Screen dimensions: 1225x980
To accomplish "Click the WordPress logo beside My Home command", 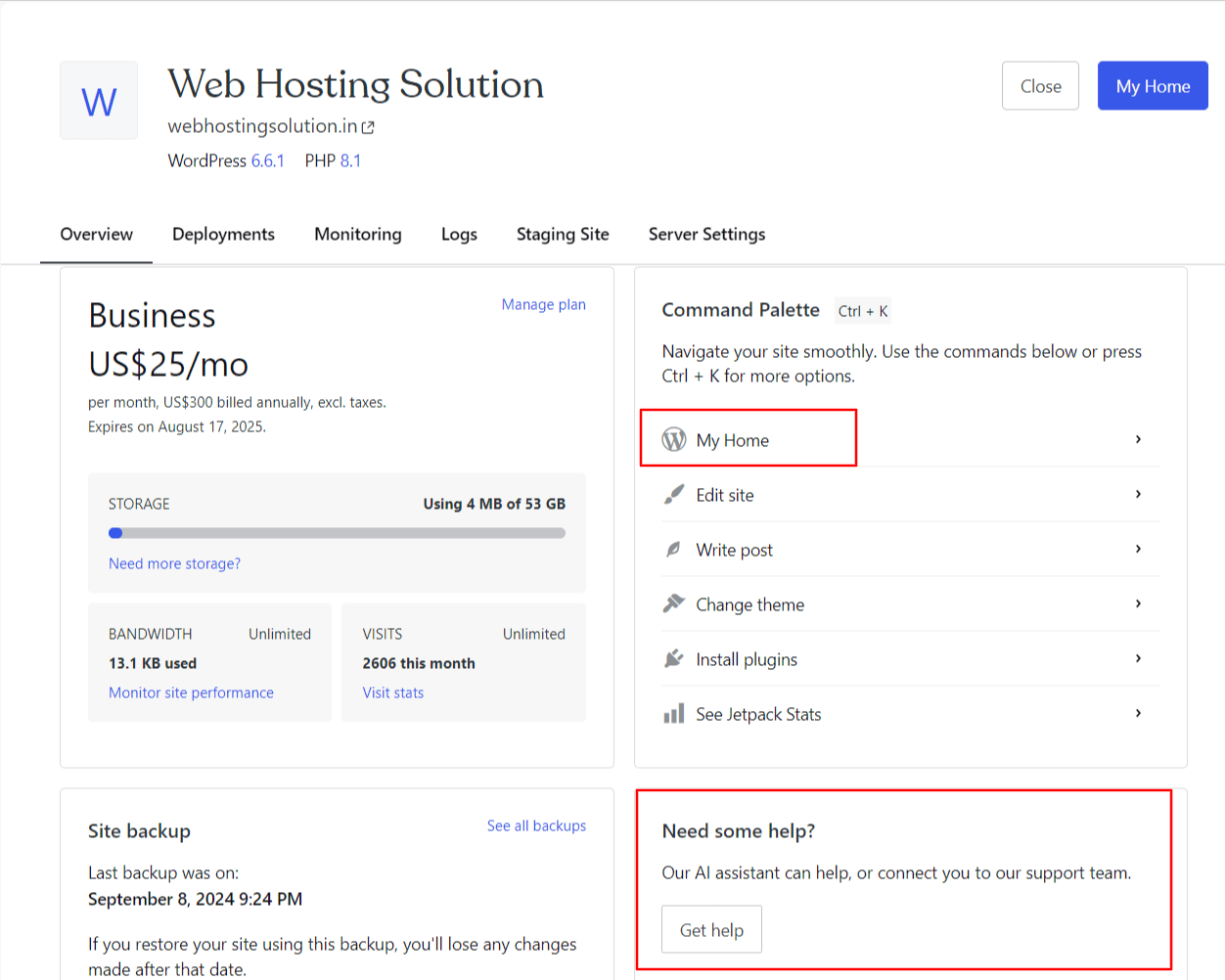I will 673,440.
